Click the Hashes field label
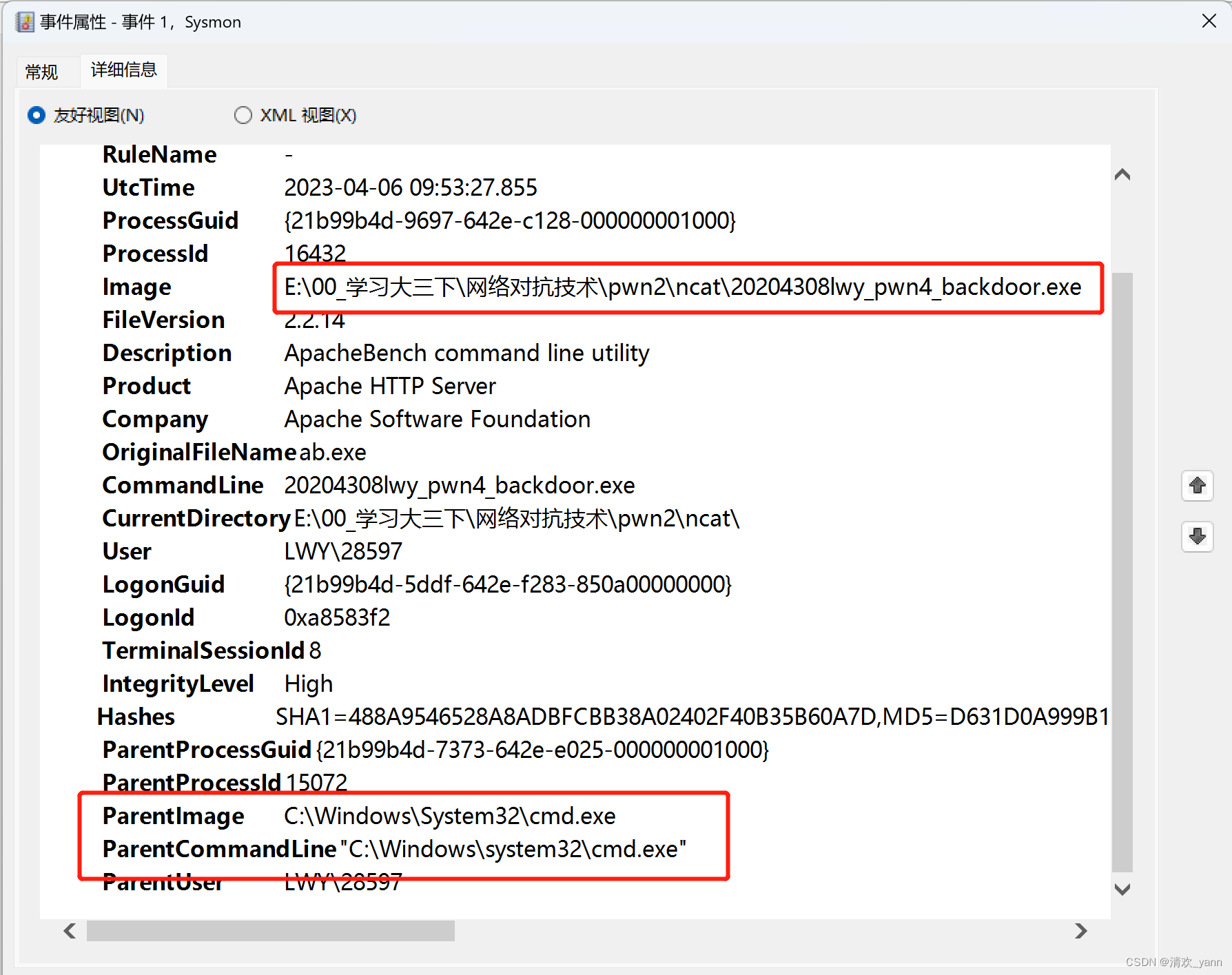This screenshot has width=1232, height=975. pyautogui.click(x=136, y=717)
